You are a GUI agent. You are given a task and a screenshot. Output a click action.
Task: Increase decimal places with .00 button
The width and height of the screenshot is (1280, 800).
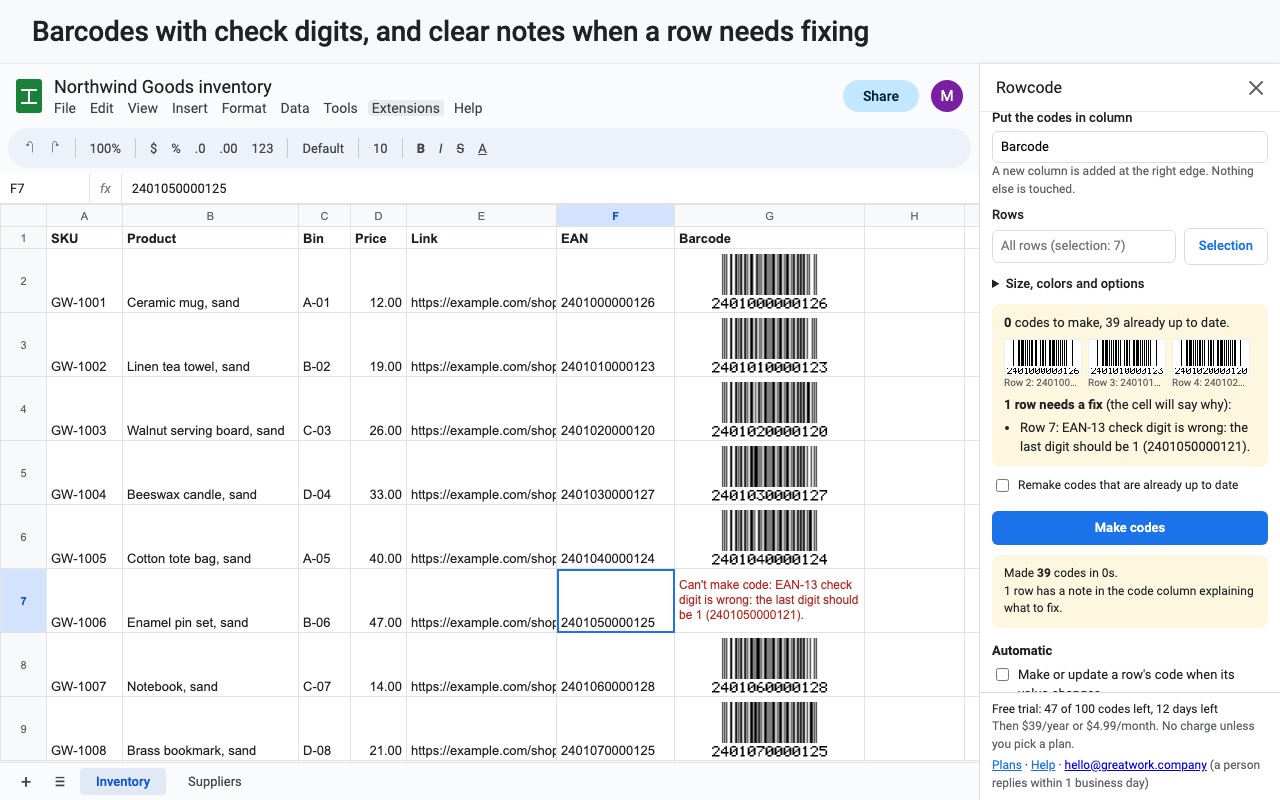229,148
